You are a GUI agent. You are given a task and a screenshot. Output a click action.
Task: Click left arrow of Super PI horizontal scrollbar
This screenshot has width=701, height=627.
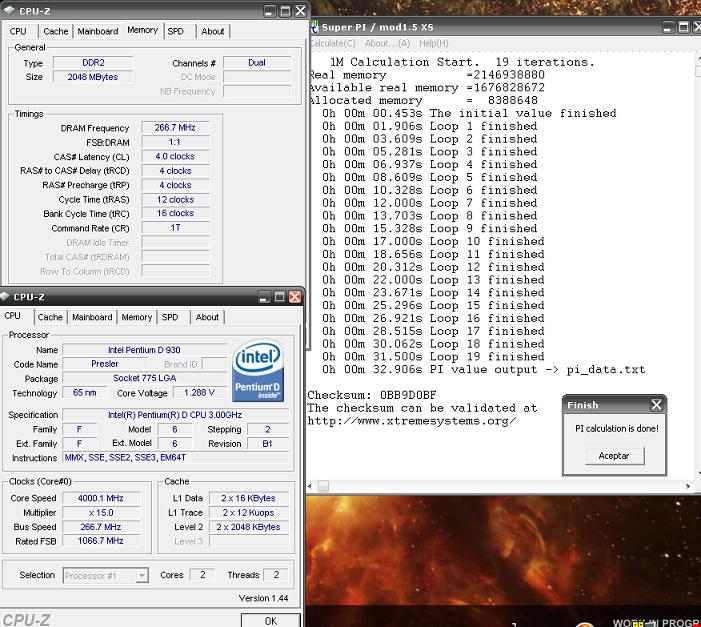pos(310,486)
